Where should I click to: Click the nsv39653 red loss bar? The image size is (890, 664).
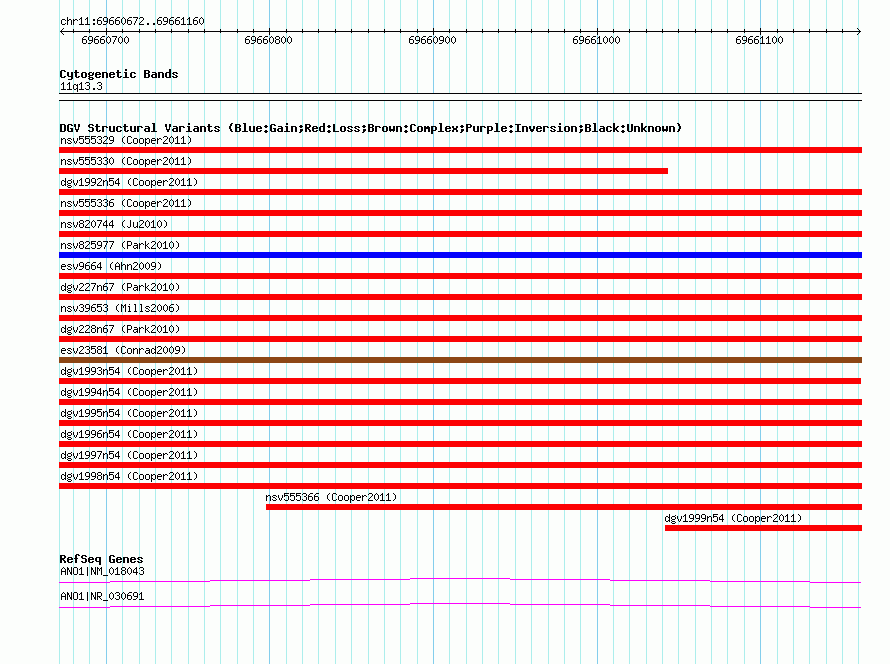(460, 318)
